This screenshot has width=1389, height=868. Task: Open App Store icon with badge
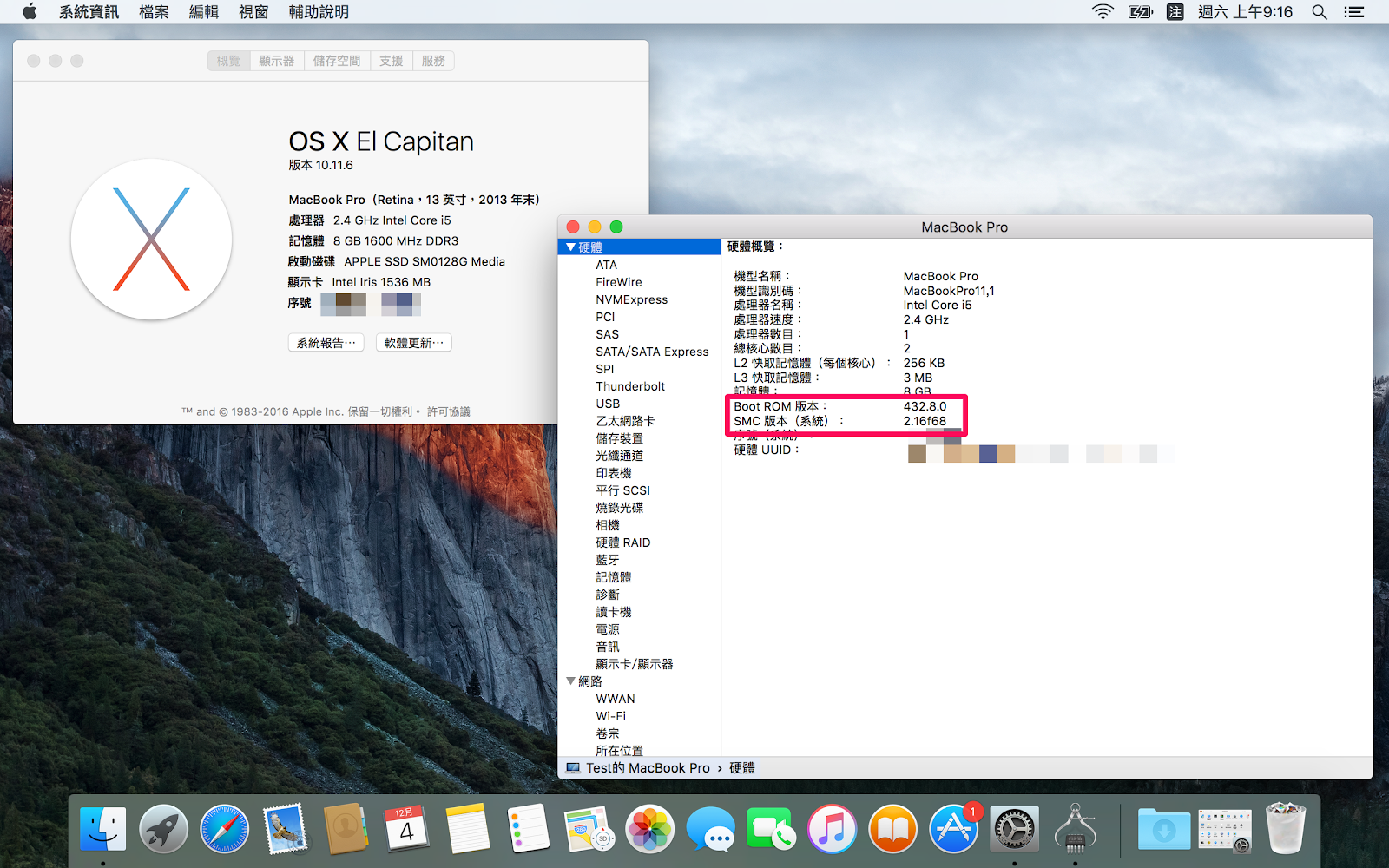(953, 829)
